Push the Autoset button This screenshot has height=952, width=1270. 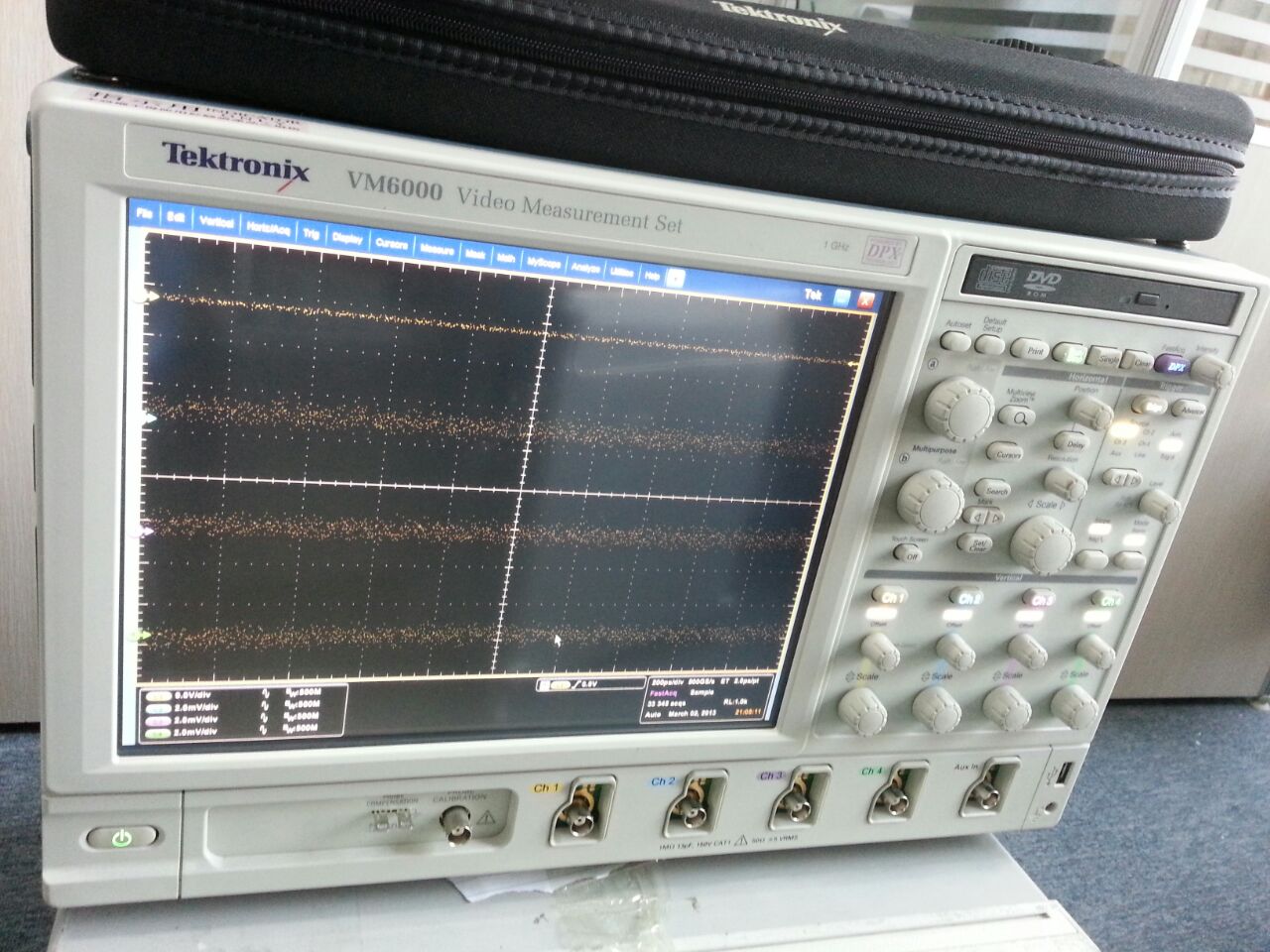point(954,340)
